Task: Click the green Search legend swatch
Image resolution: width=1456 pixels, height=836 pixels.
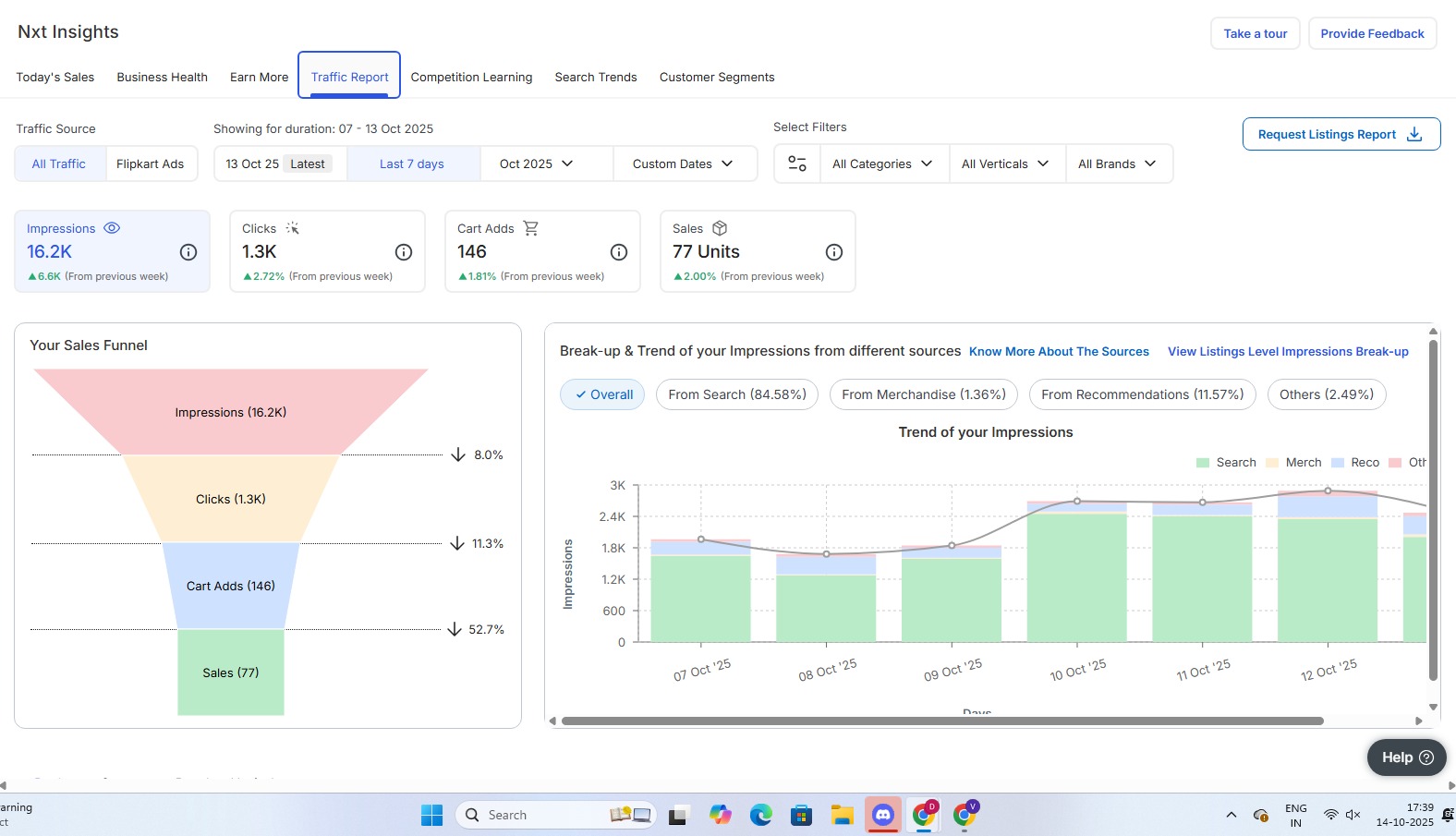Action: pyautogui.click(x=1203, y=463)
